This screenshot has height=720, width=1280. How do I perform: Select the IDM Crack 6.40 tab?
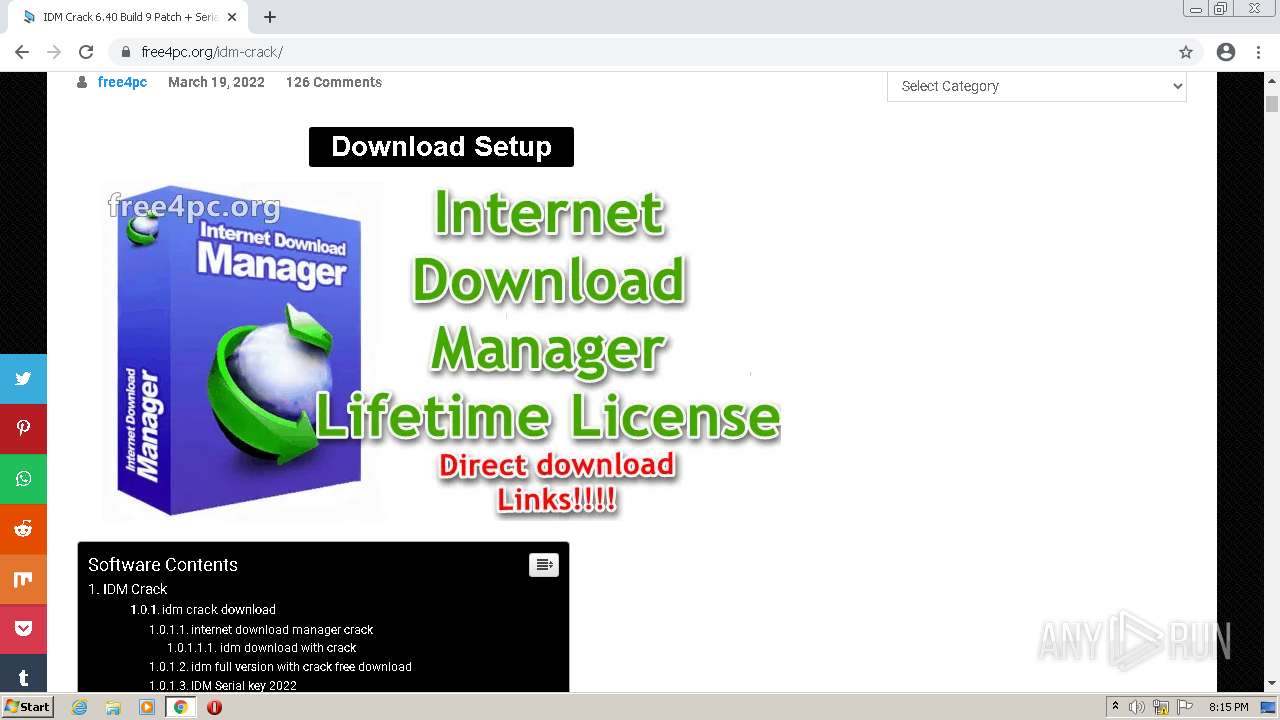coord(130,17)
